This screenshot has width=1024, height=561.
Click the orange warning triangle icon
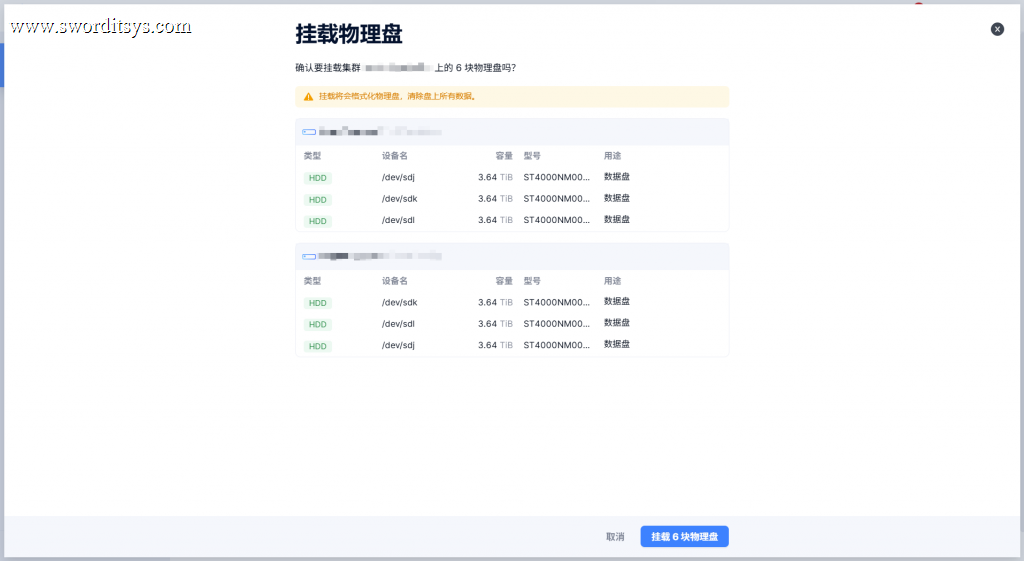[x=308, y=97]
